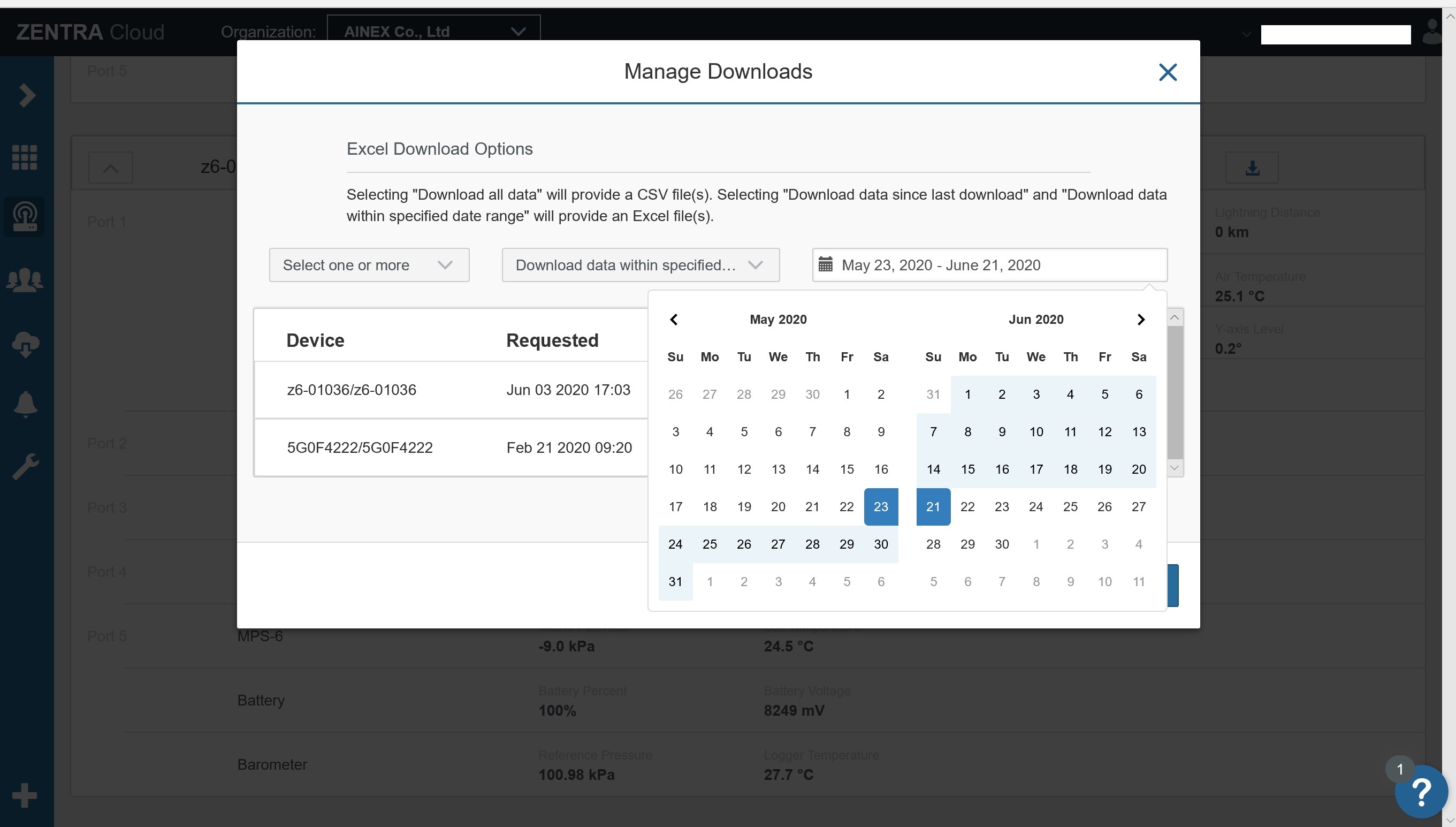Select June 10 in calendar
Viewport: 1456px width, 827px height.
click(1036, 431)
